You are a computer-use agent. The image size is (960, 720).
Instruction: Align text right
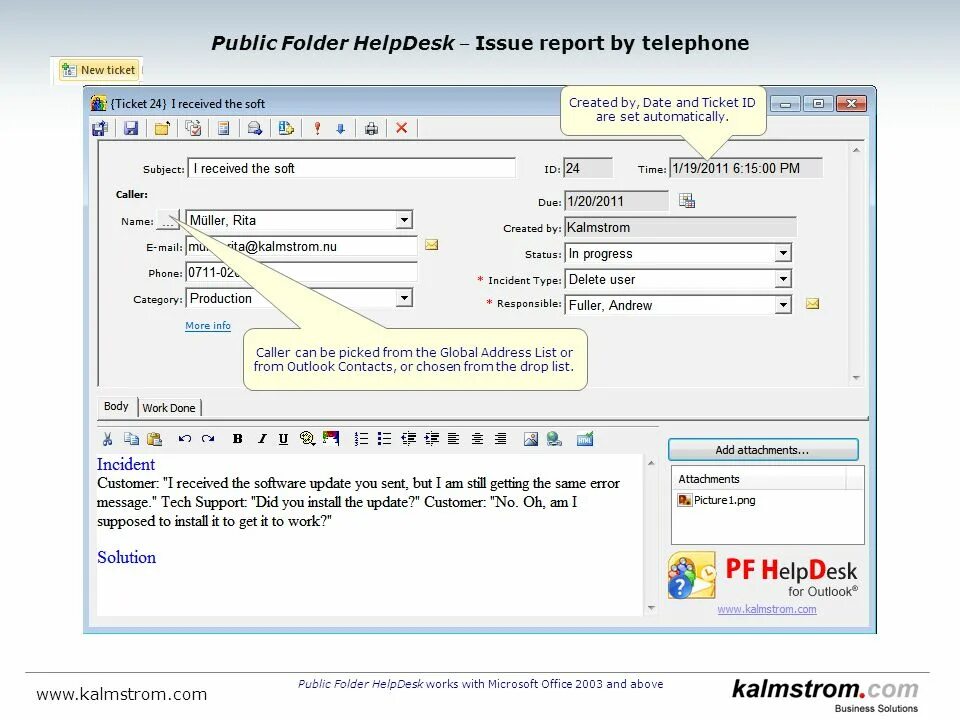(500, 438)
